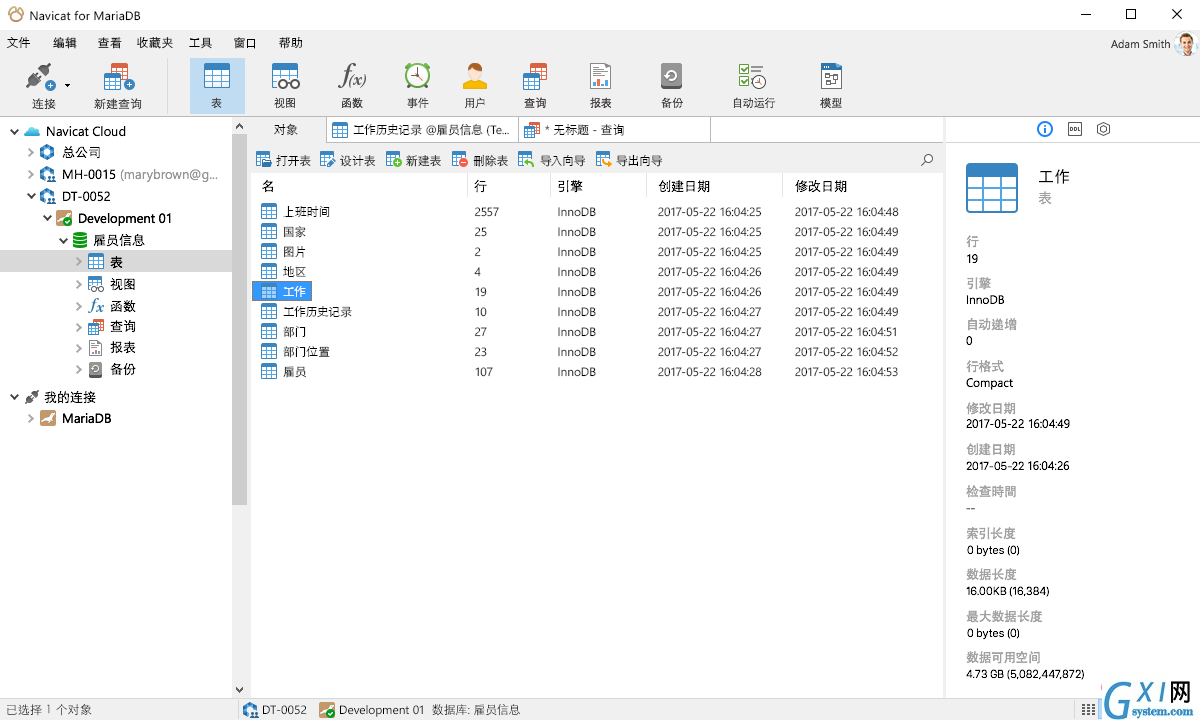Open the 文件 menu
Screen dimensions: 1200x720
tap(19, 43)
